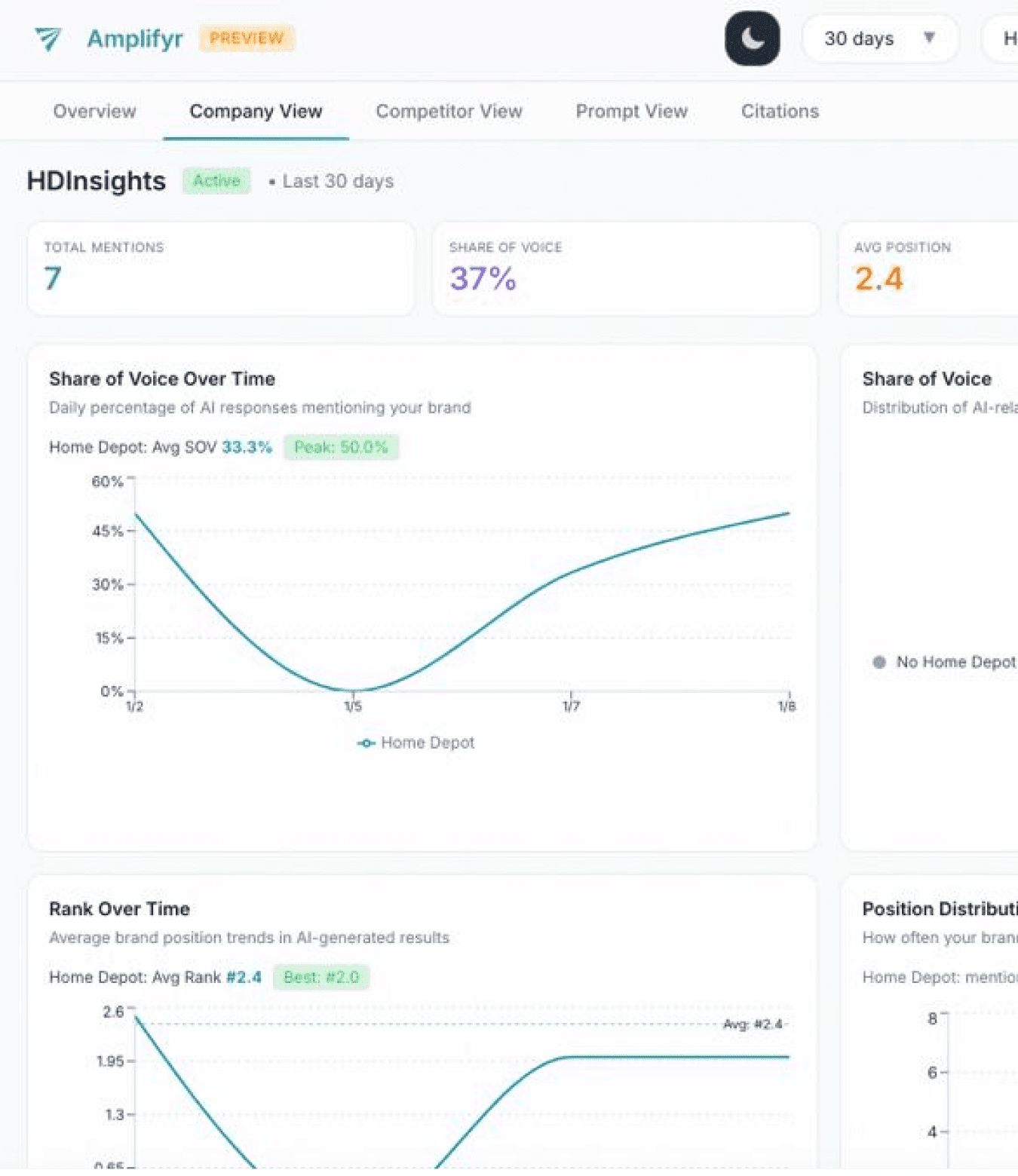Expand the time range dropdown arrow
This screenshot has height=1176, width=1018.
(929, 38)
